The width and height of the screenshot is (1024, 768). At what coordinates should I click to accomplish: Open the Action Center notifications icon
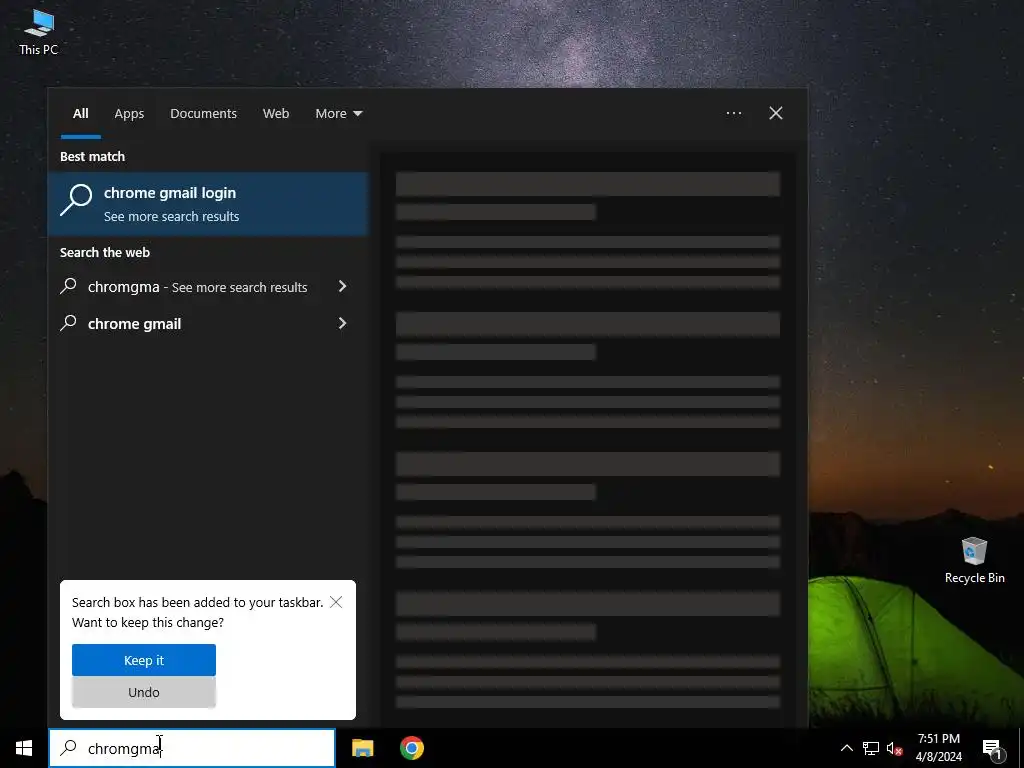click(x=993, y=748)
